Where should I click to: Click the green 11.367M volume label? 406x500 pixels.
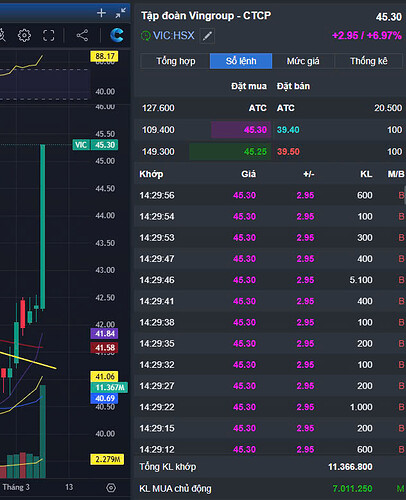109,387
